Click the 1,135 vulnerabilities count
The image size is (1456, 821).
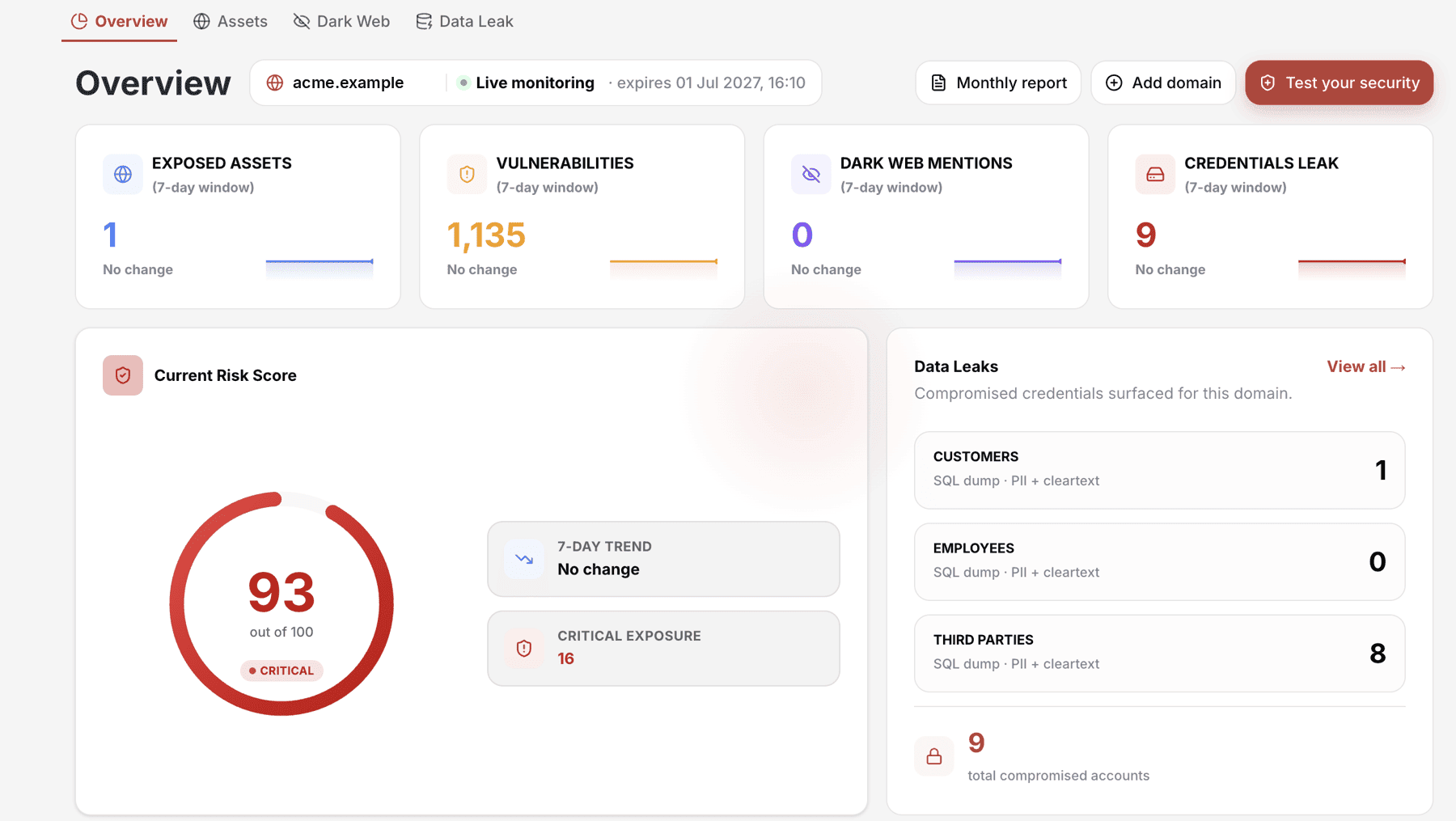[486, 235]
